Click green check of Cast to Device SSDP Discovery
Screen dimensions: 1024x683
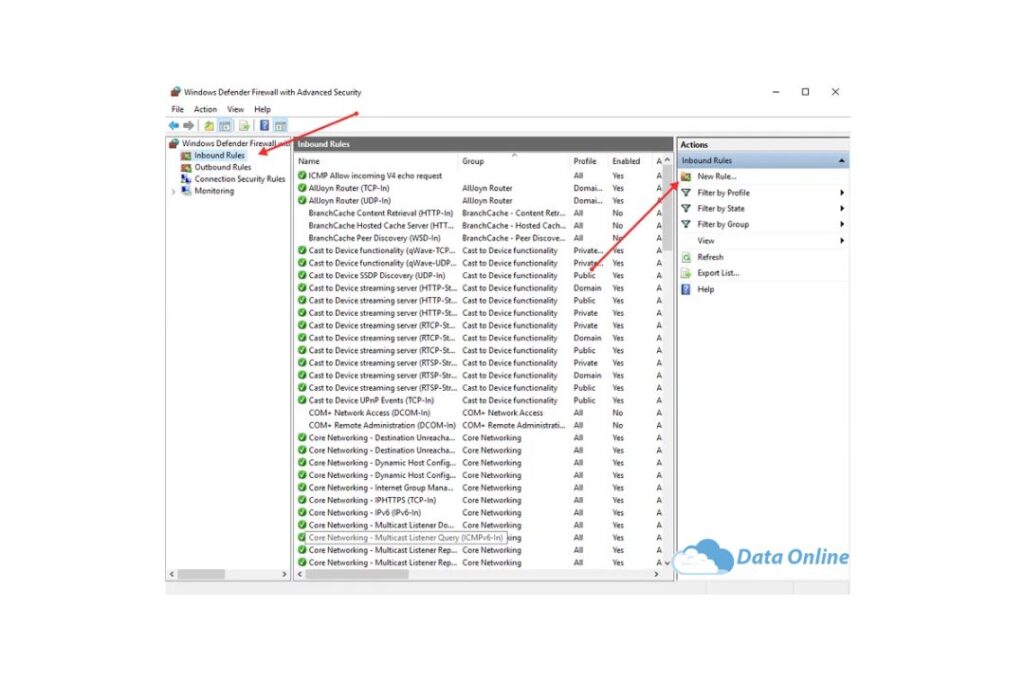pos(302,276)
